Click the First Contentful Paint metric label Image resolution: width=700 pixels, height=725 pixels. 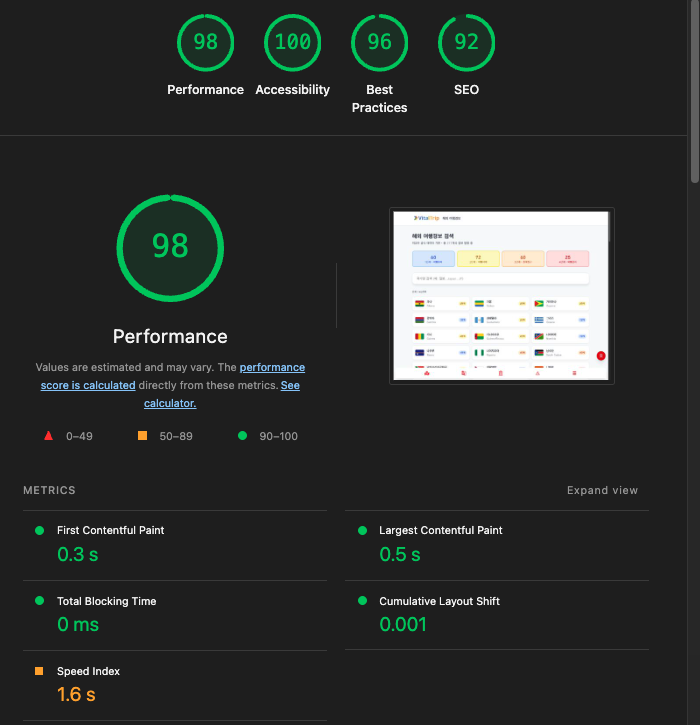(111, 530)
